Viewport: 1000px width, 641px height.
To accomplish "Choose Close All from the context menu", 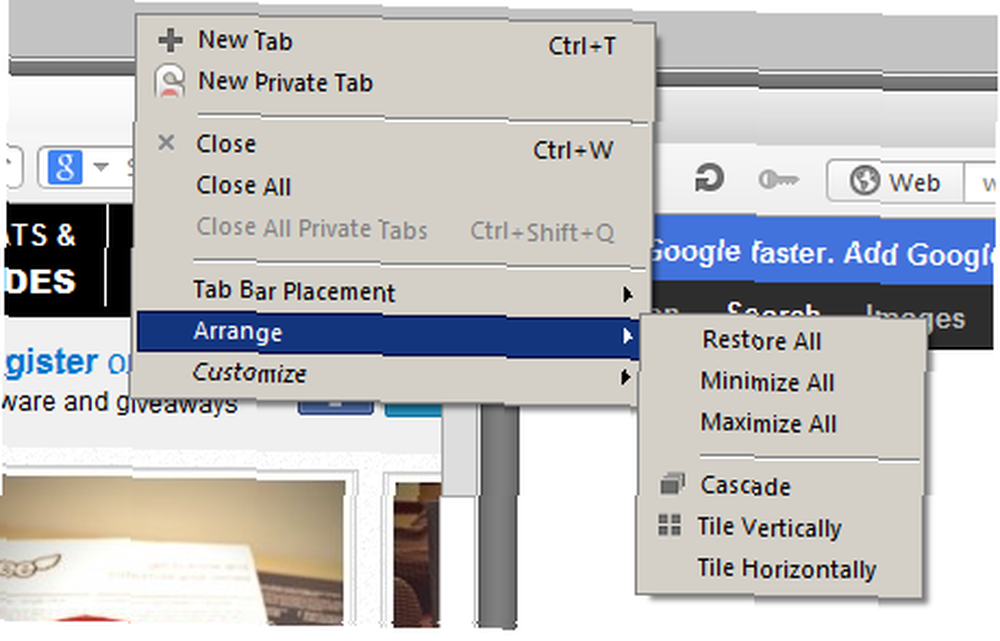I will point(244,186).
